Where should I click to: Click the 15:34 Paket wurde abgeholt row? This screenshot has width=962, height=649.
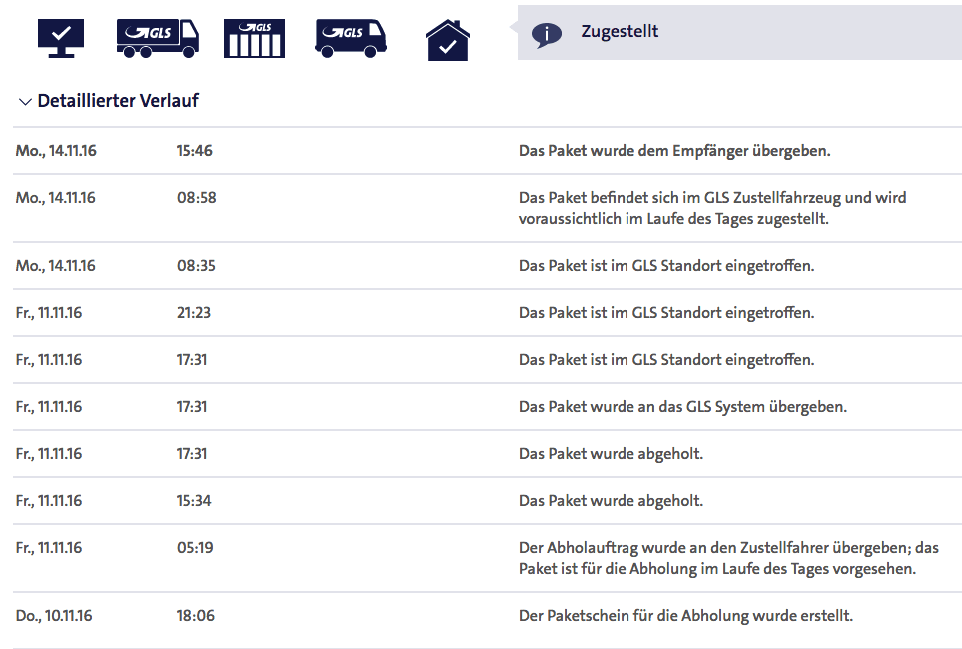[x=487, y=501]
